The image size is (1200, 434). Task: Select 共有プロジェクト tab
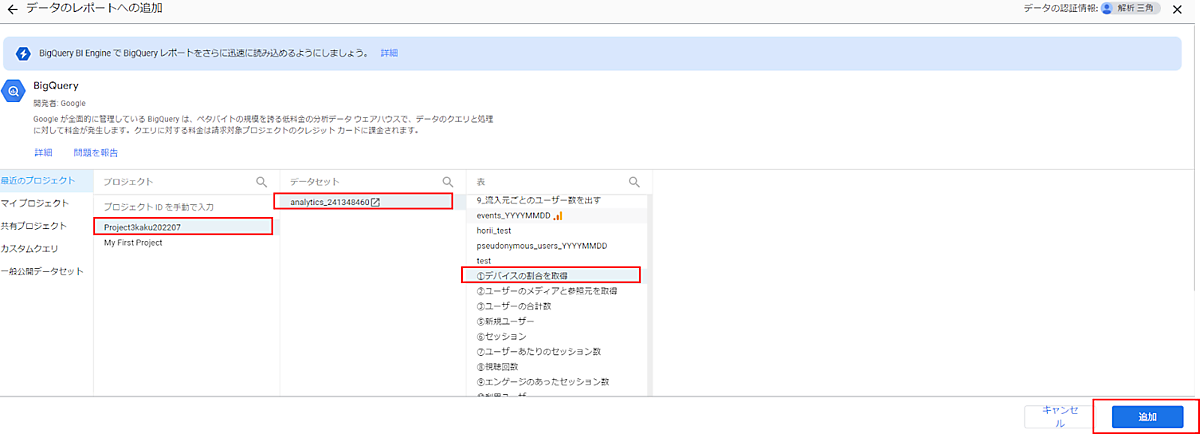tap(46, 226)
